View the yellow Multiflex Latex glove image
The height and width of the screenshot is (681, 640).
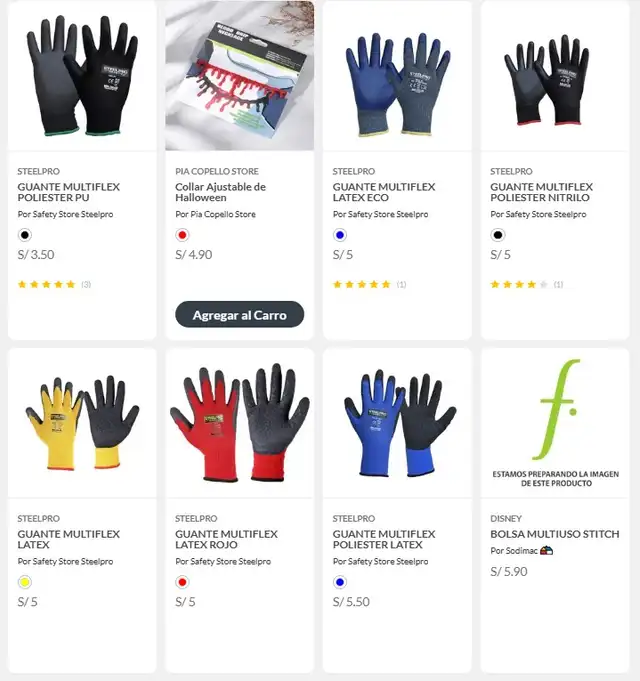(82, 423)
